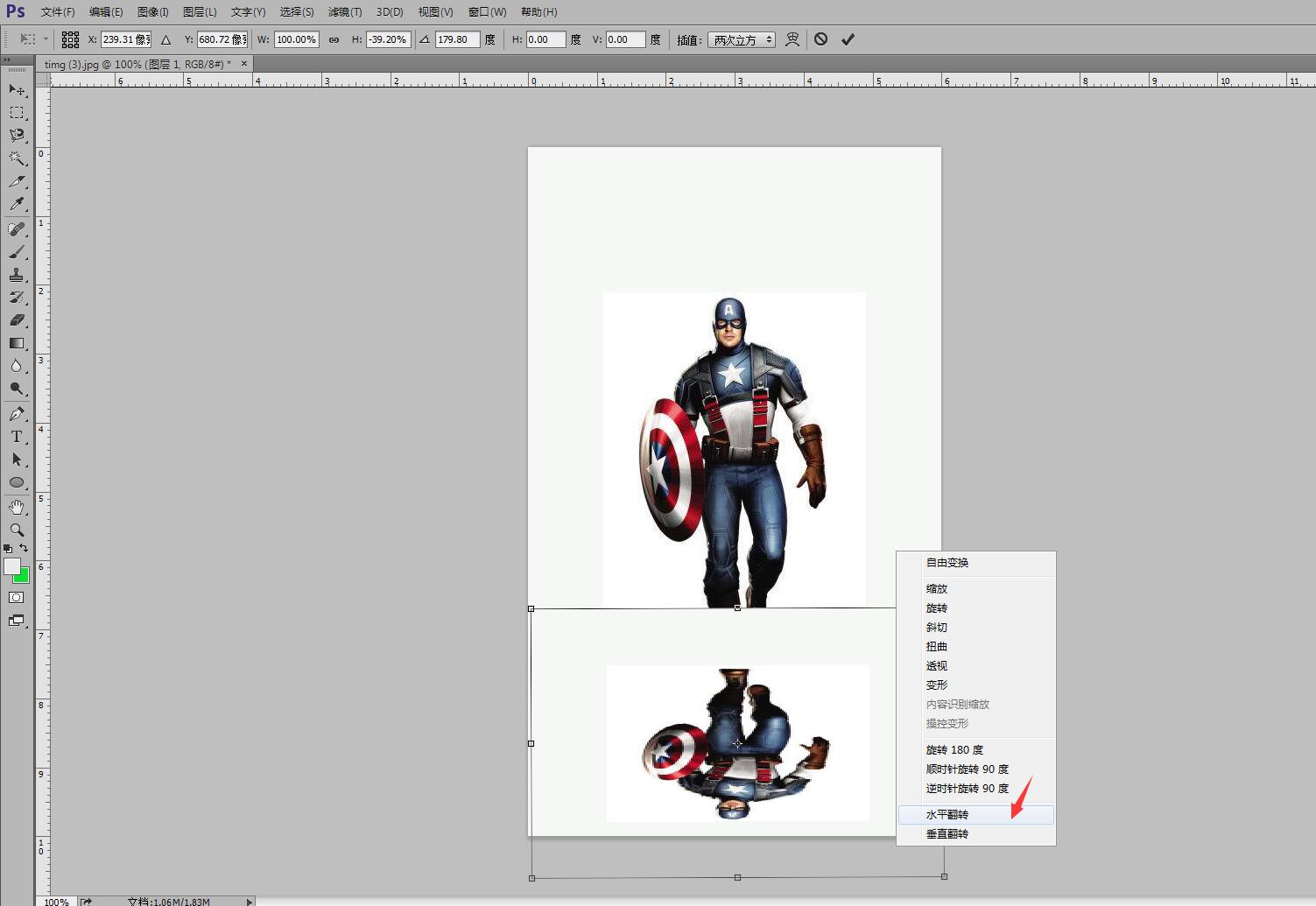1316x906 pixels.
Task: Commit the transform with checkmark
Action: click(848, 39)
